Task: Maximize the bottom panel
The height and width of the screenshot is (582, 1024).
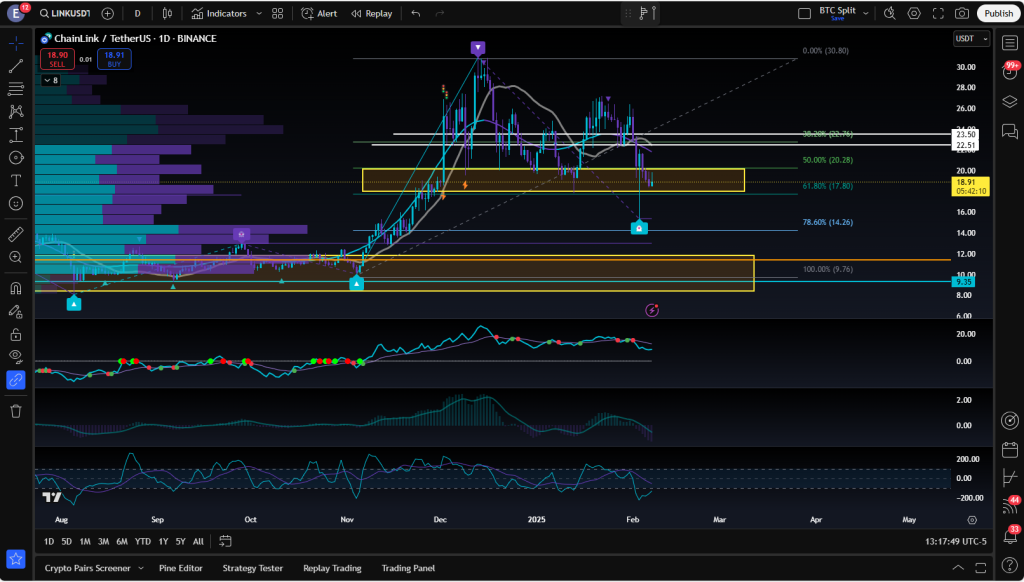Action: pos(981,568)
